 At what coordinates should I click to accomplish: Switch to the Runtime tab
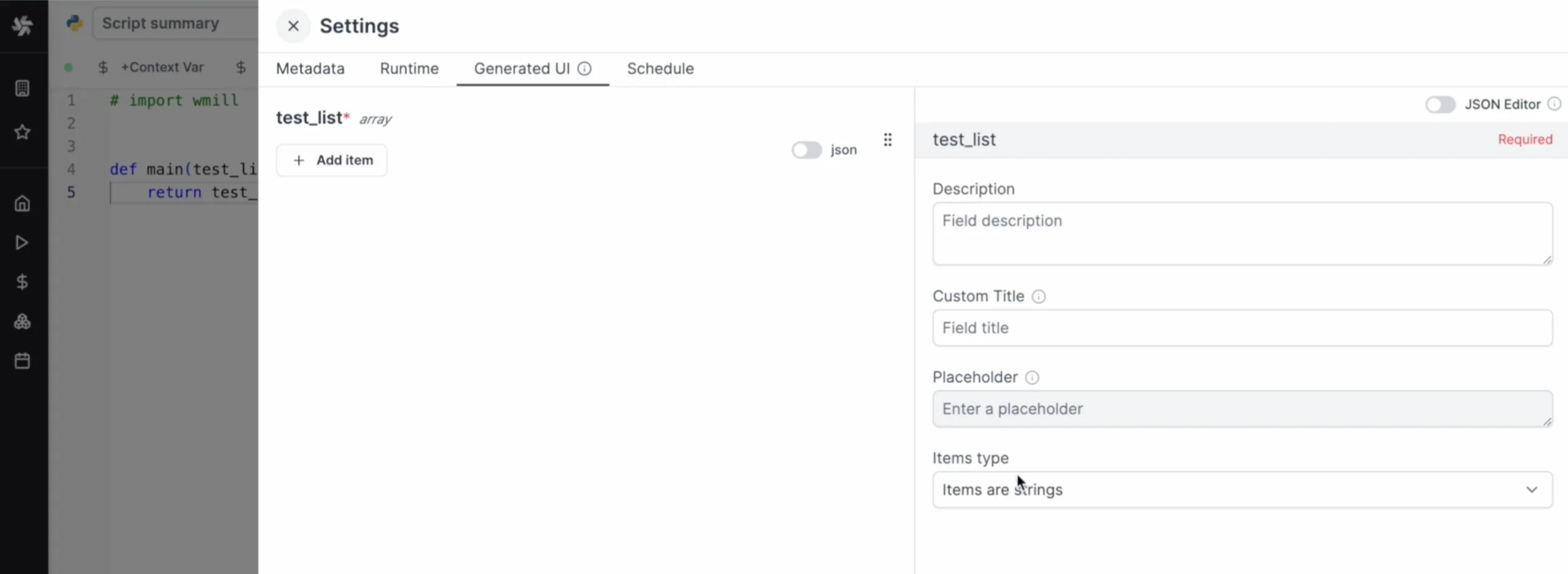[x=409, y=69]
